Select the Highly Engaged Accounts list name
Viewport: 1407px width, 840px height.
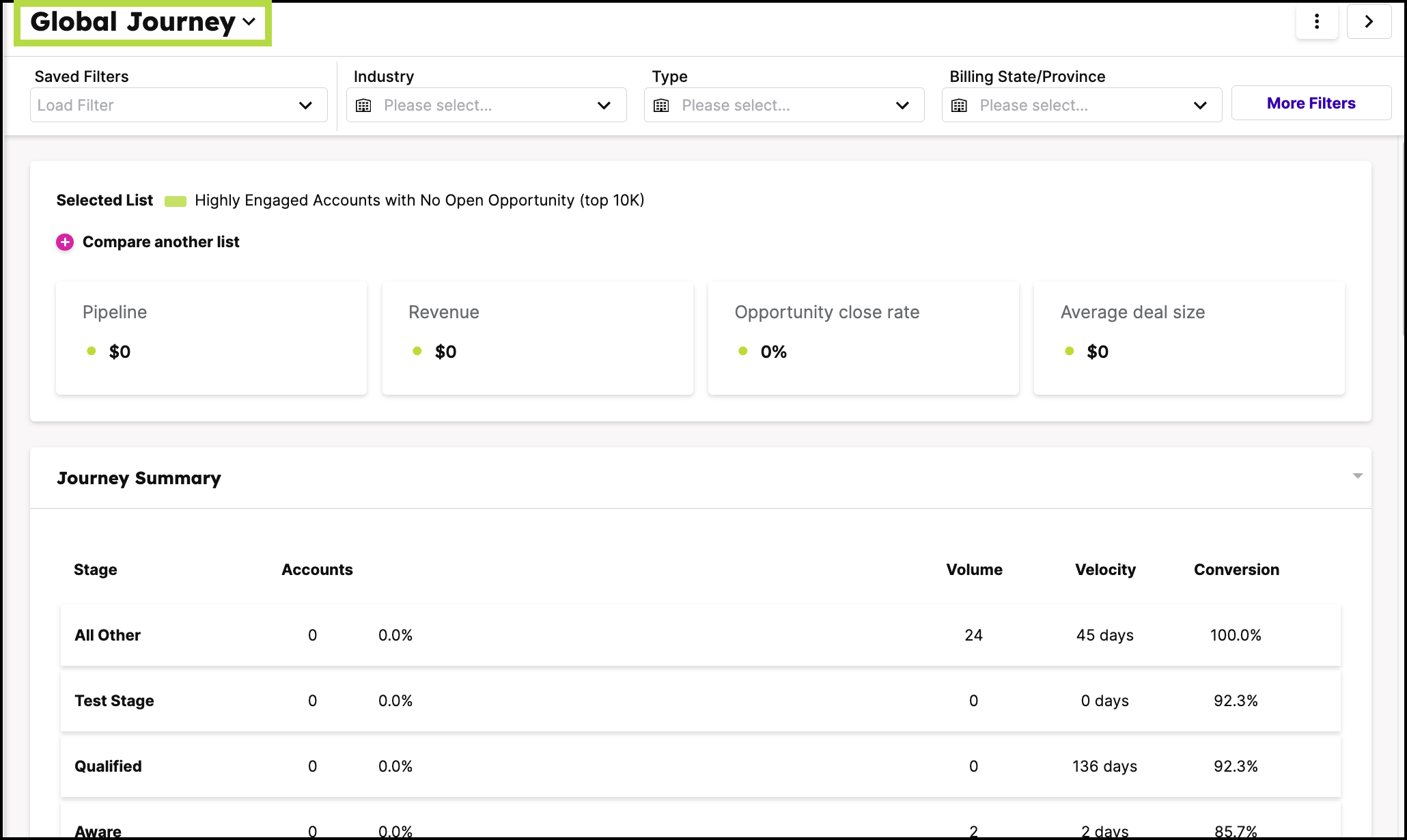(x=419, y=200)
